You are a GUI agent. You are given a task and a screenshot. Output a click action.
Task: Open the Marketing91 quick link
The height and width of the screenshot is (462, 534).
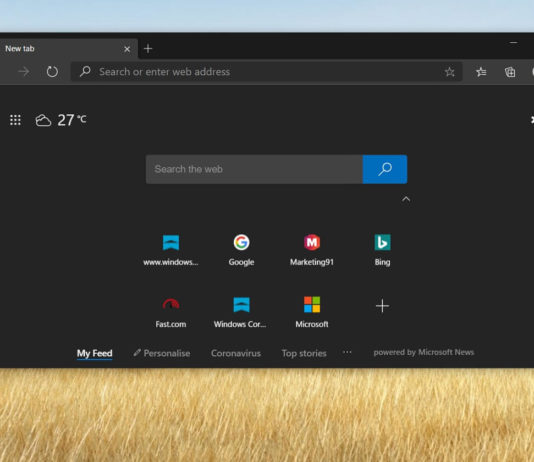pyautogui.click(x=312, y=250)
